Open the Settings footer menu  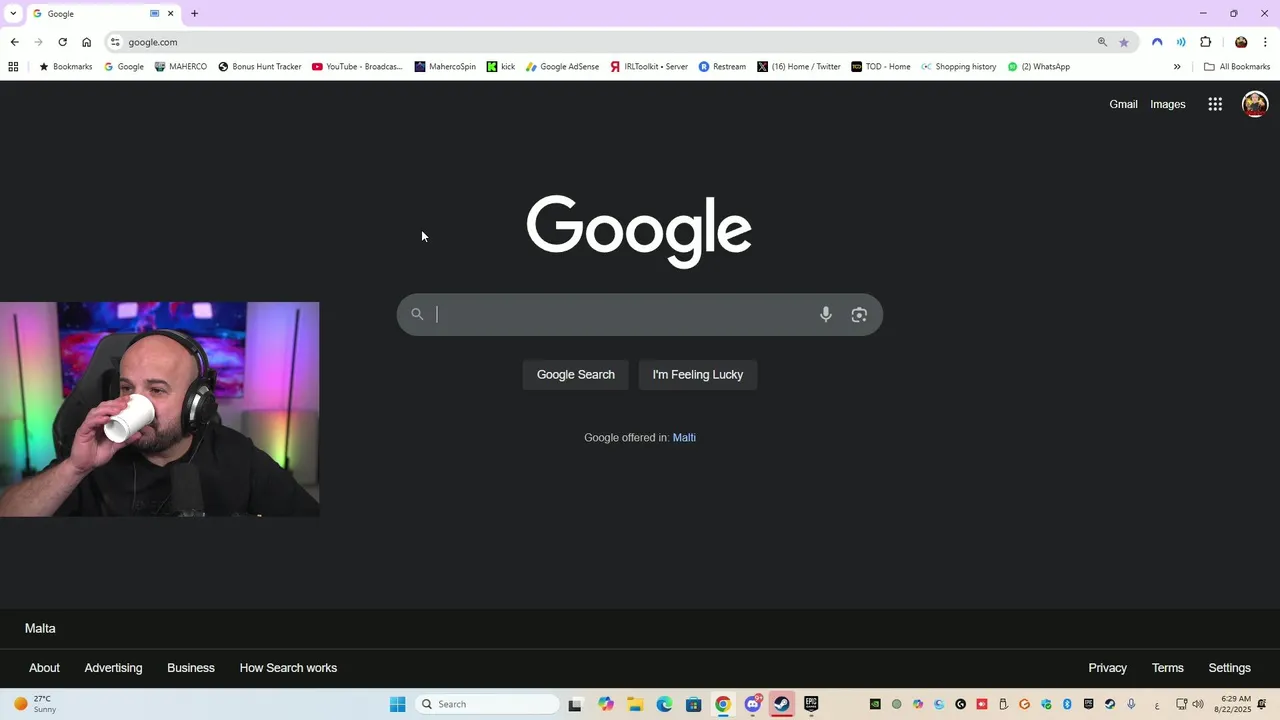coord(1229,668)
